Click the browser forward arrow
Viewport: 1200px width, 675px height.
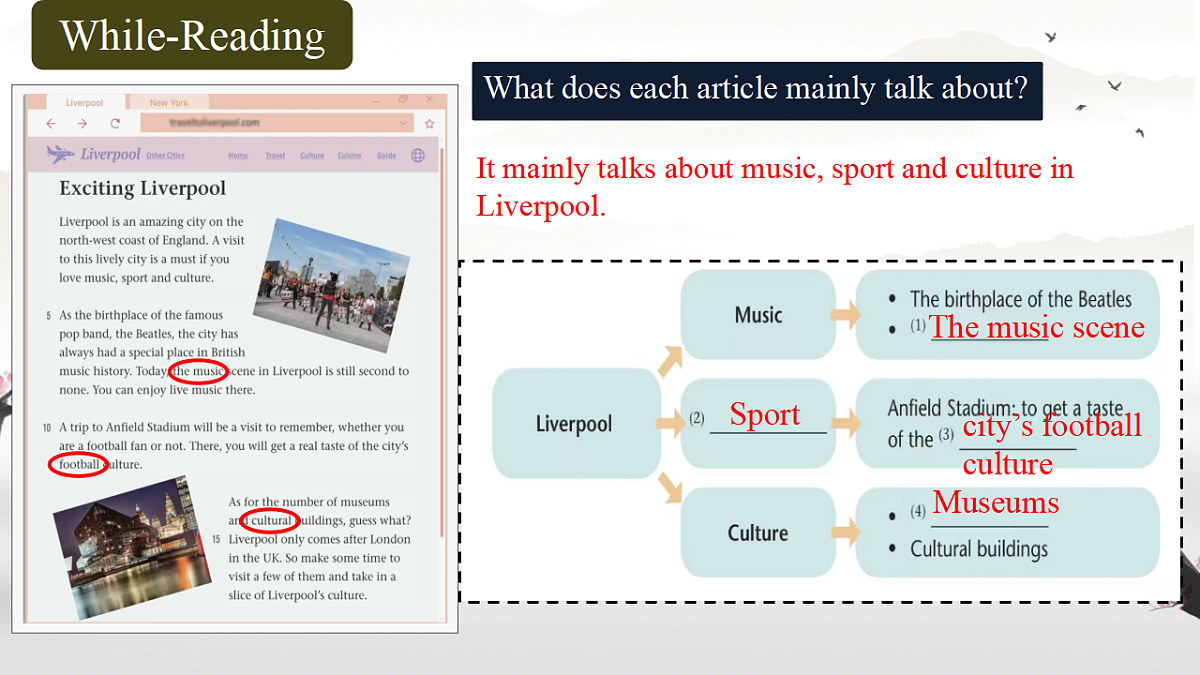(x=82, y=123)
